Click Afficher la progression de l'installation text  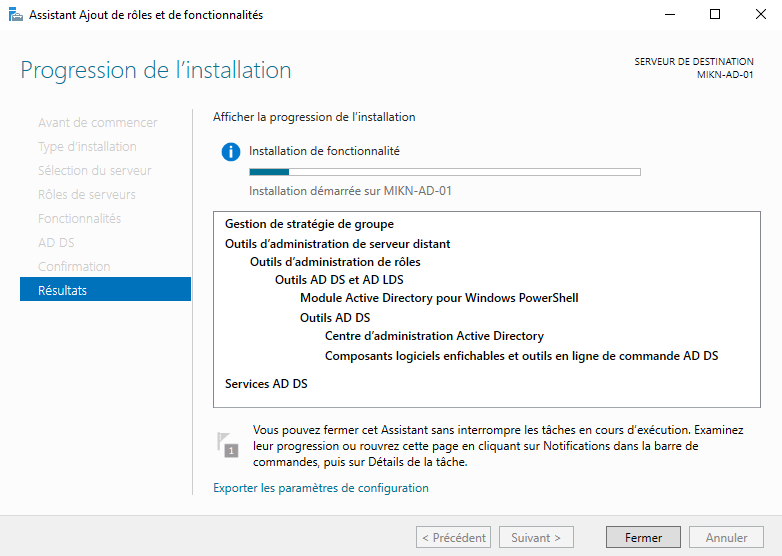[314, 117]
